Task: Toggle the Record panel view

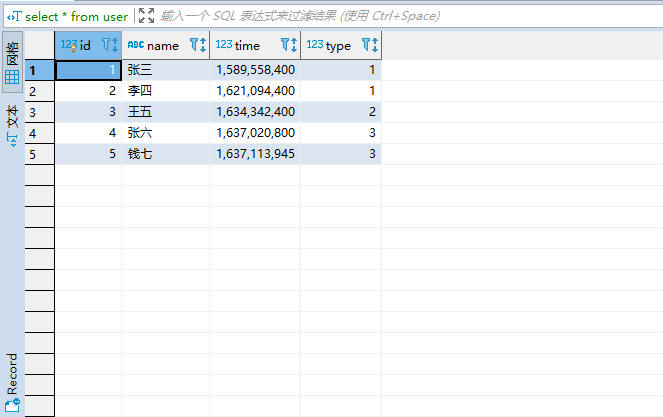Action: pyautogui.click(x=12, y=382)
